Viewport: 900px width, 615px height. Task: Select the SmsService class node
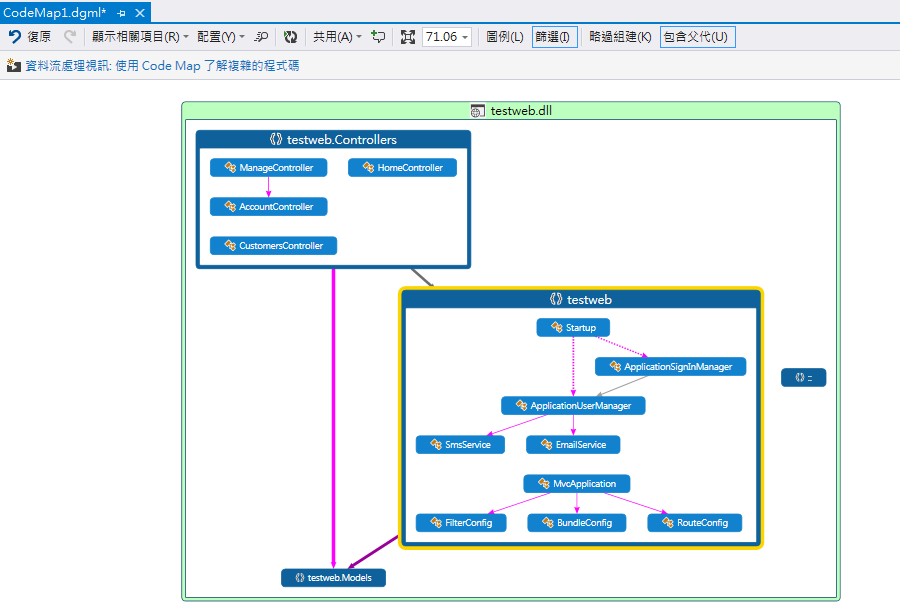point(460,445)
